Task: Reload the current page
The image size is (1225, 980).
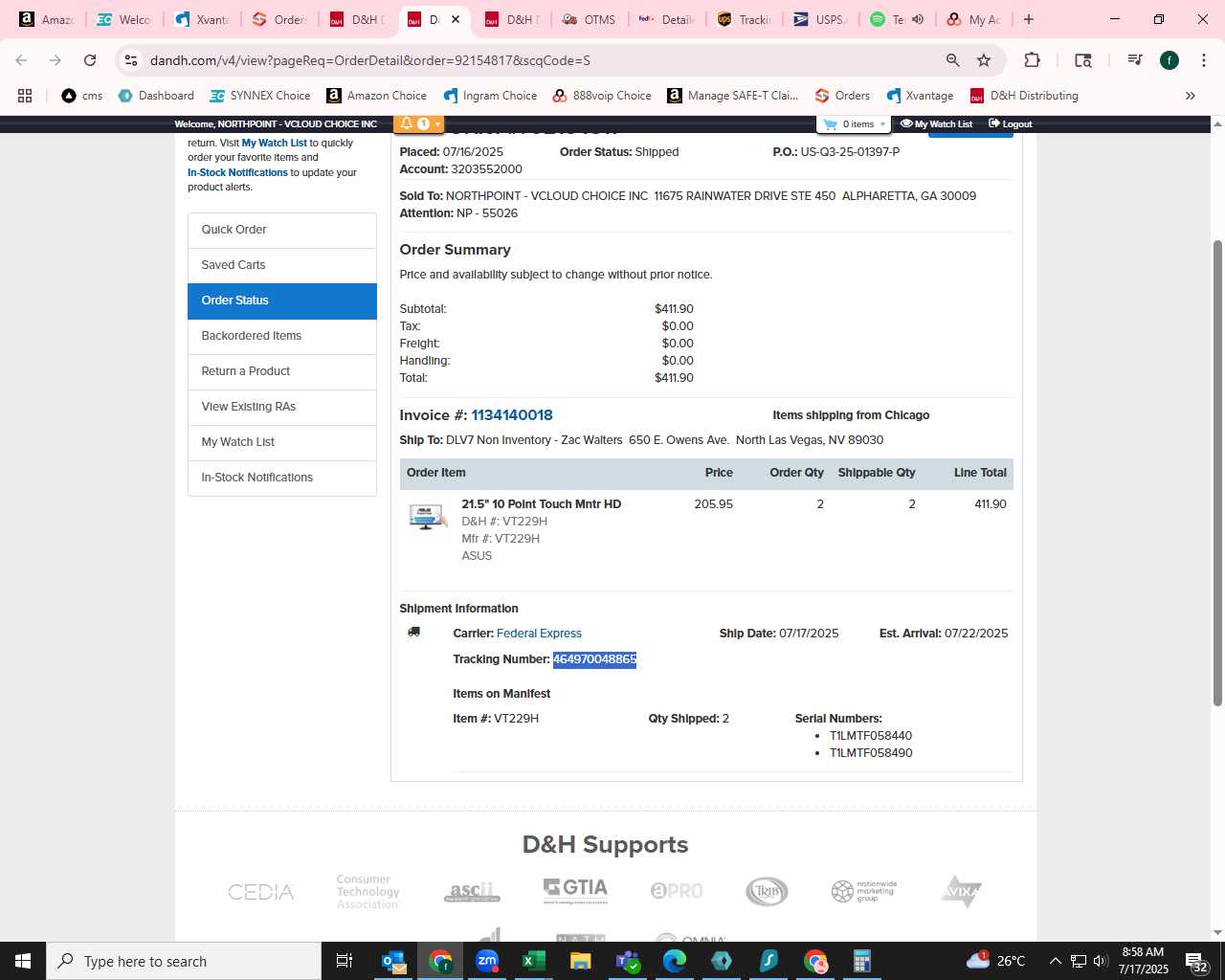Action: click(x=90, y=60)
